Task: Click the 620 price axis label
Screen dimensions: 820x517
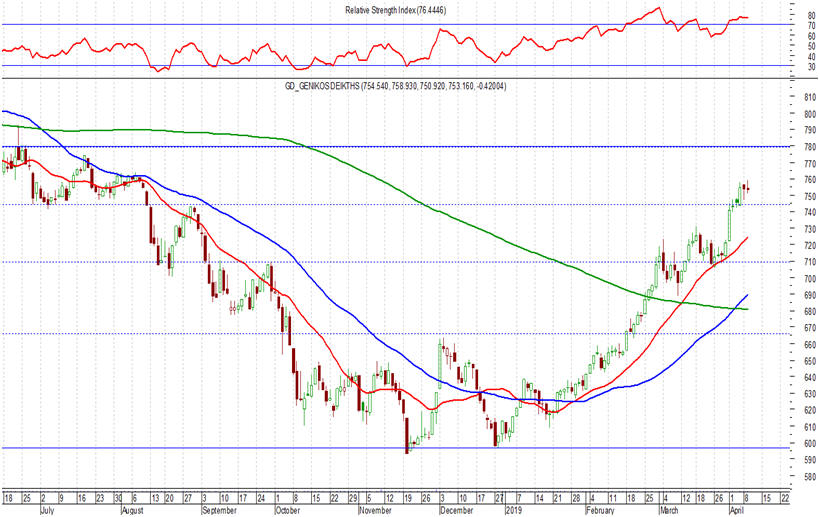Action: [x=810, y=411]
